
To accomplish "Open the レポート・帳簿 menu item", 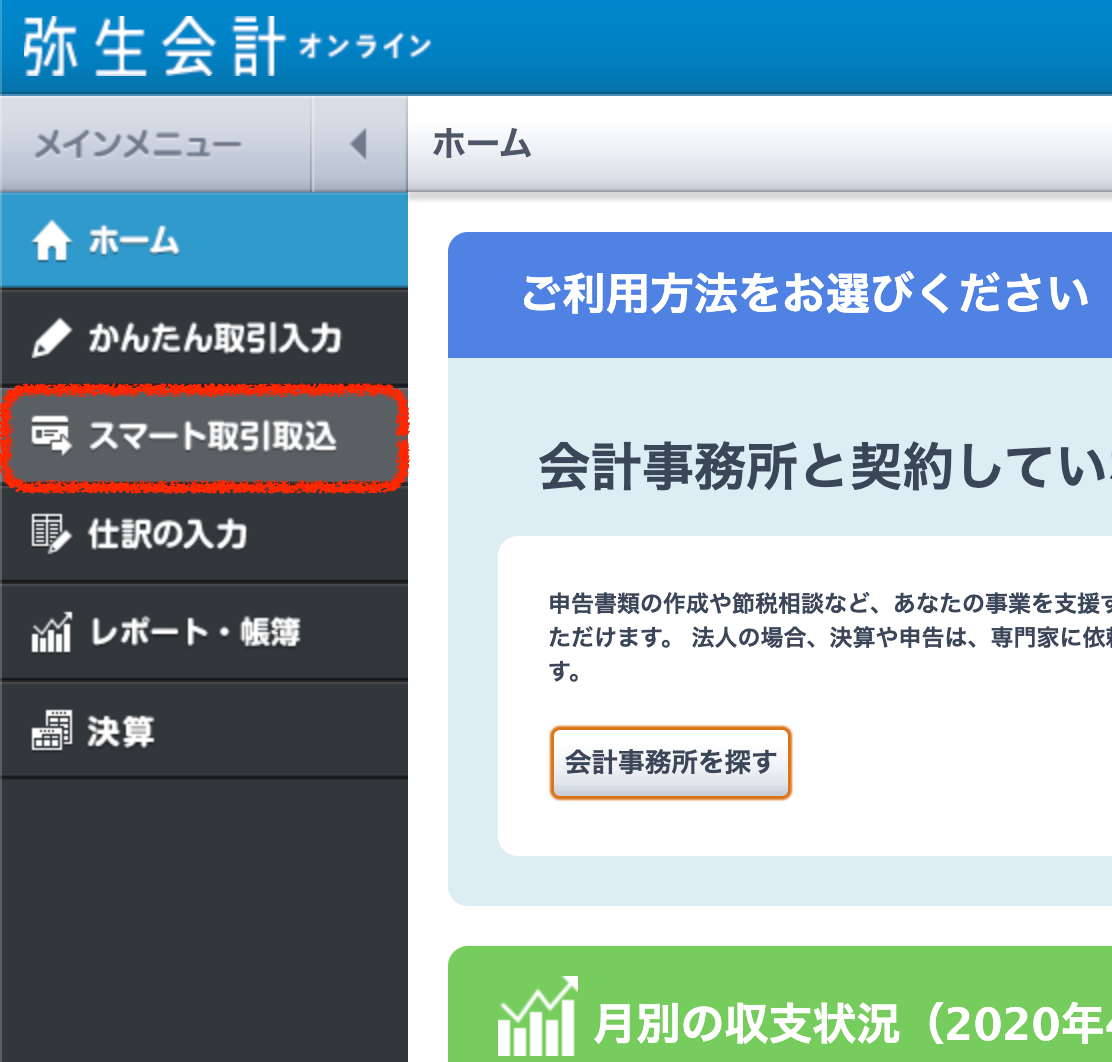I will pos(195,633).
